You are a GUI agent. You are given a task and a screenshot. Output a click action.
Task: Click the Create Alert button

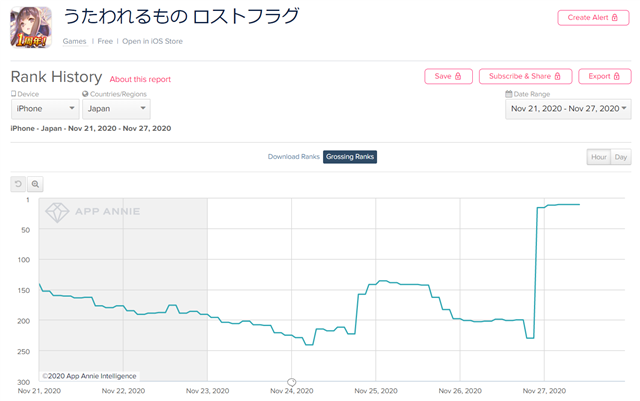593,18
